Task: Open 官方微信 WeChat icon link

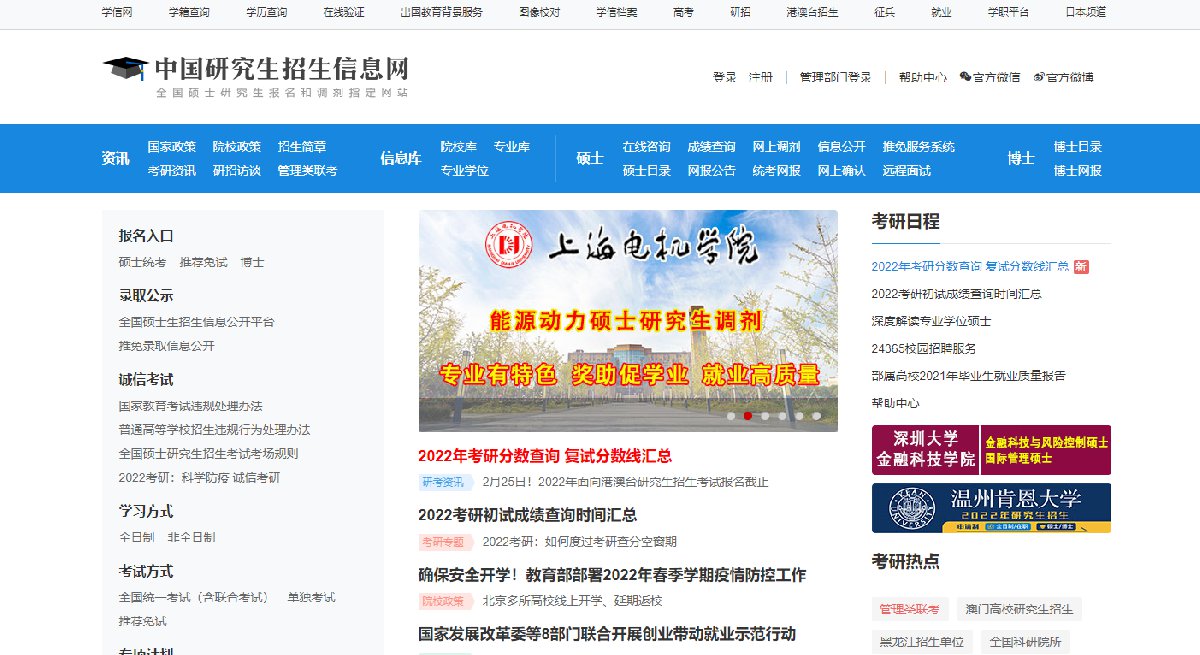Action: coord(989,77)
